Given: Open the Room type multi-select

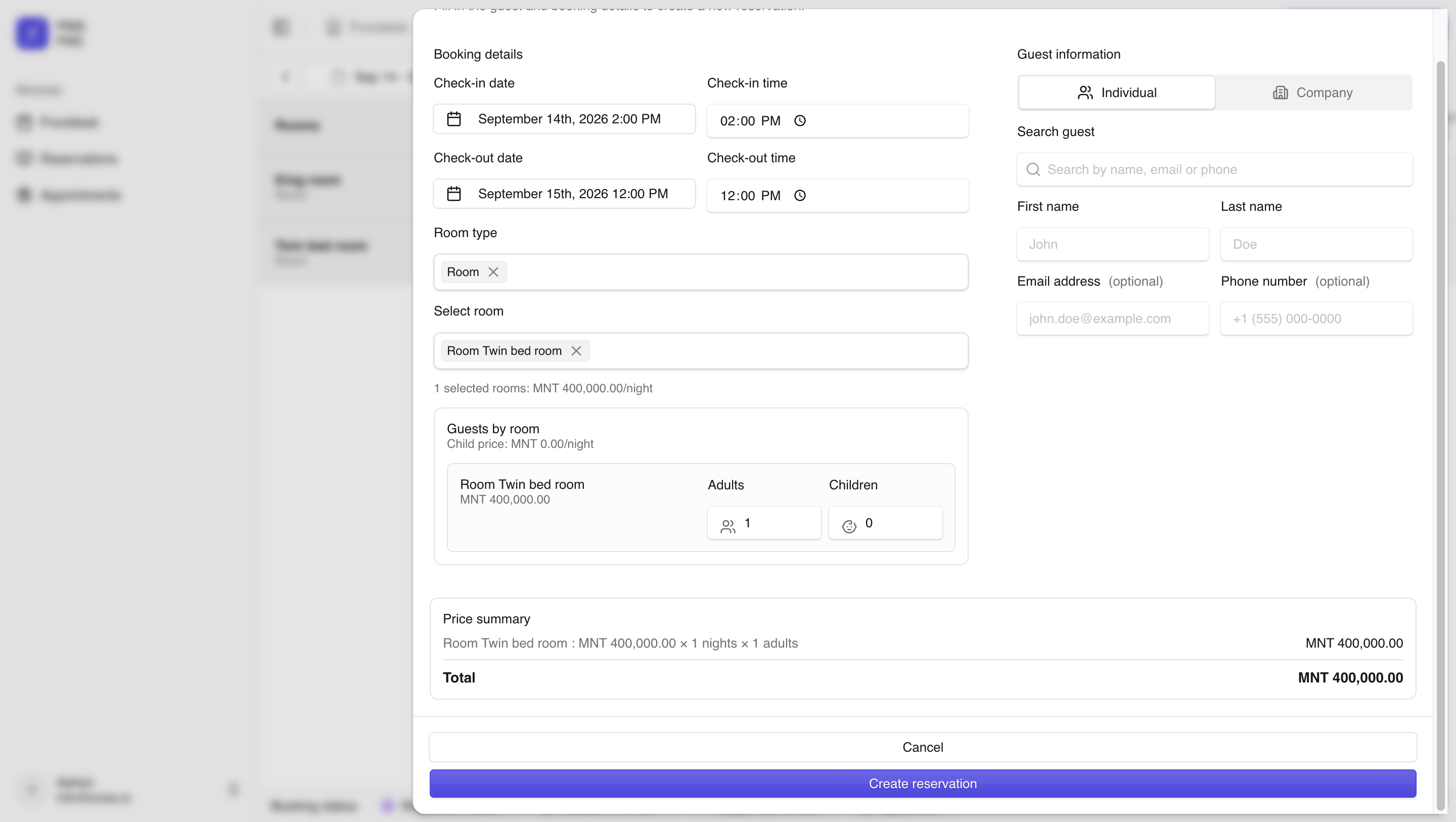Looking at the screenshot, I should [x=701, y=272].
